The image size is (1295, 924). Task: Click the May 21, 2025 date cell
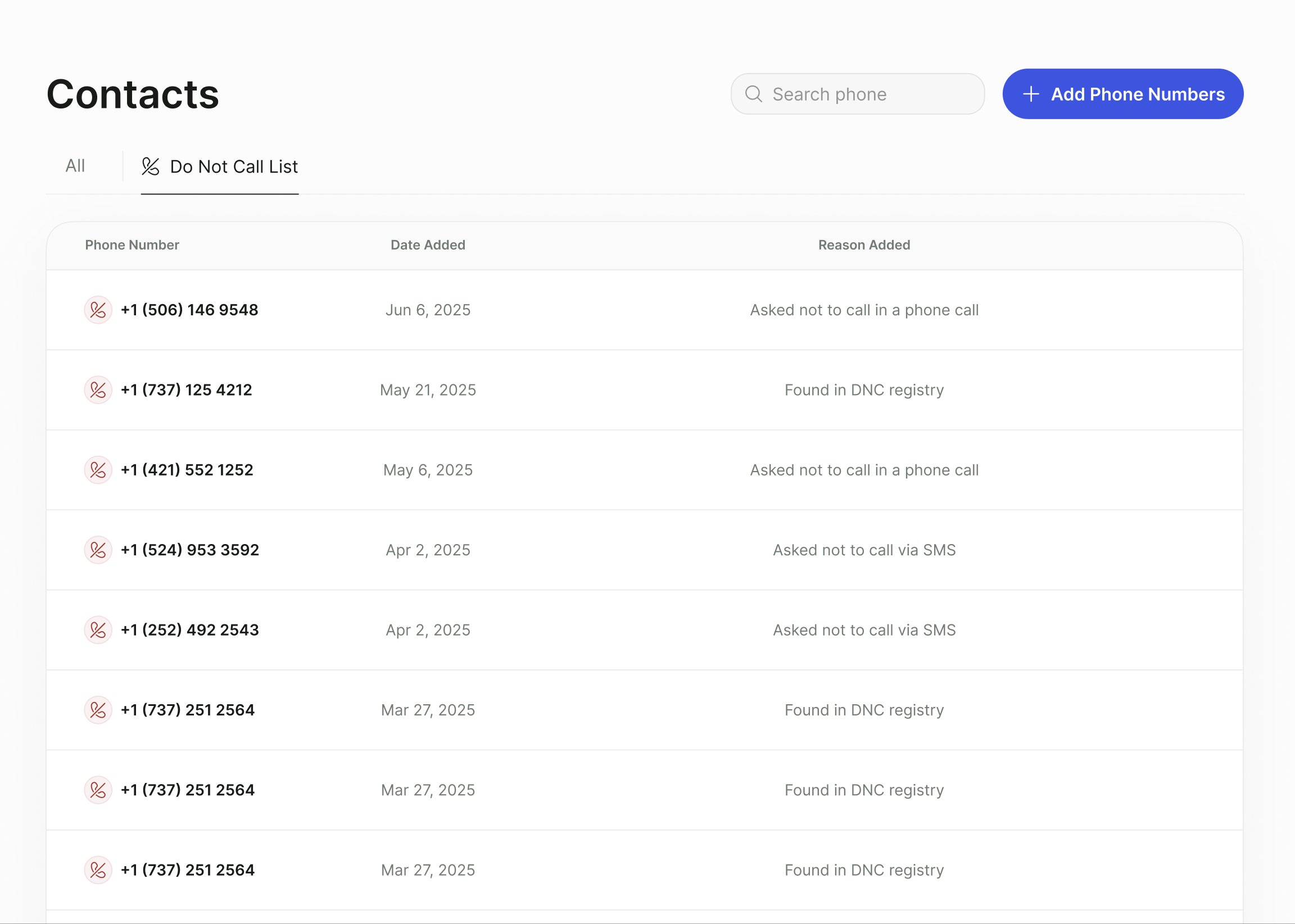point(428,390)
